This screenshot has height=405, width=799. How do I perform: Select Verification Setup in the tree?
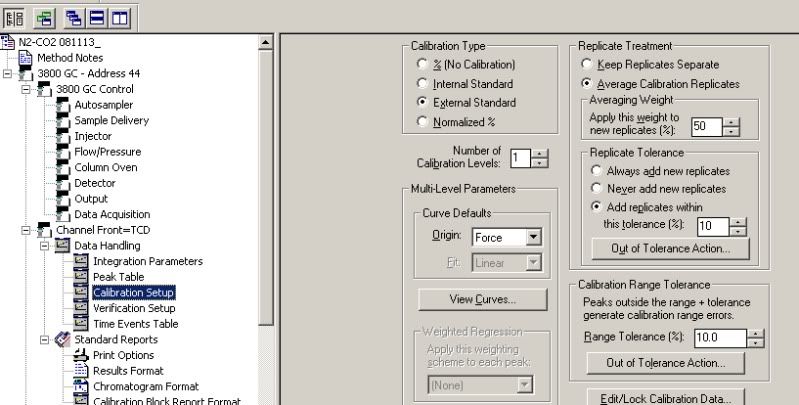134,308
